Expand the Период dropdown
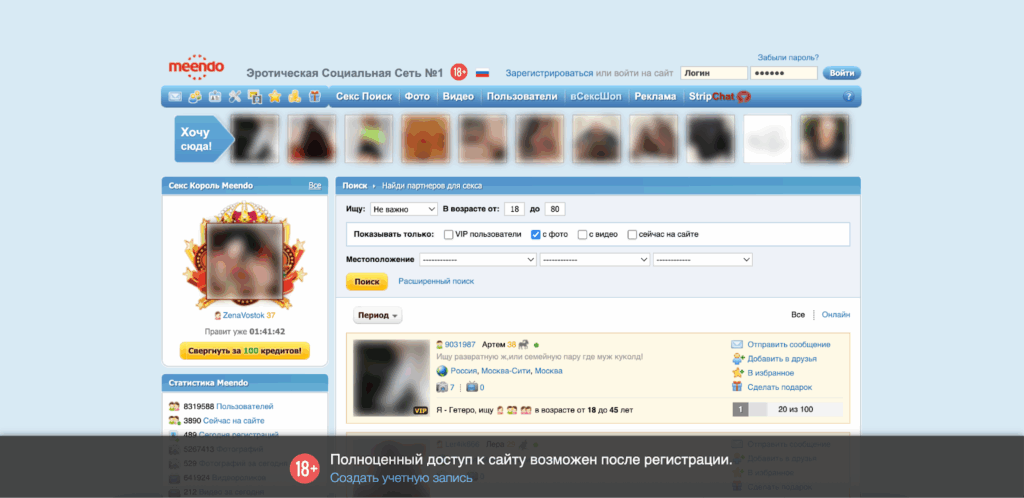 378,315
